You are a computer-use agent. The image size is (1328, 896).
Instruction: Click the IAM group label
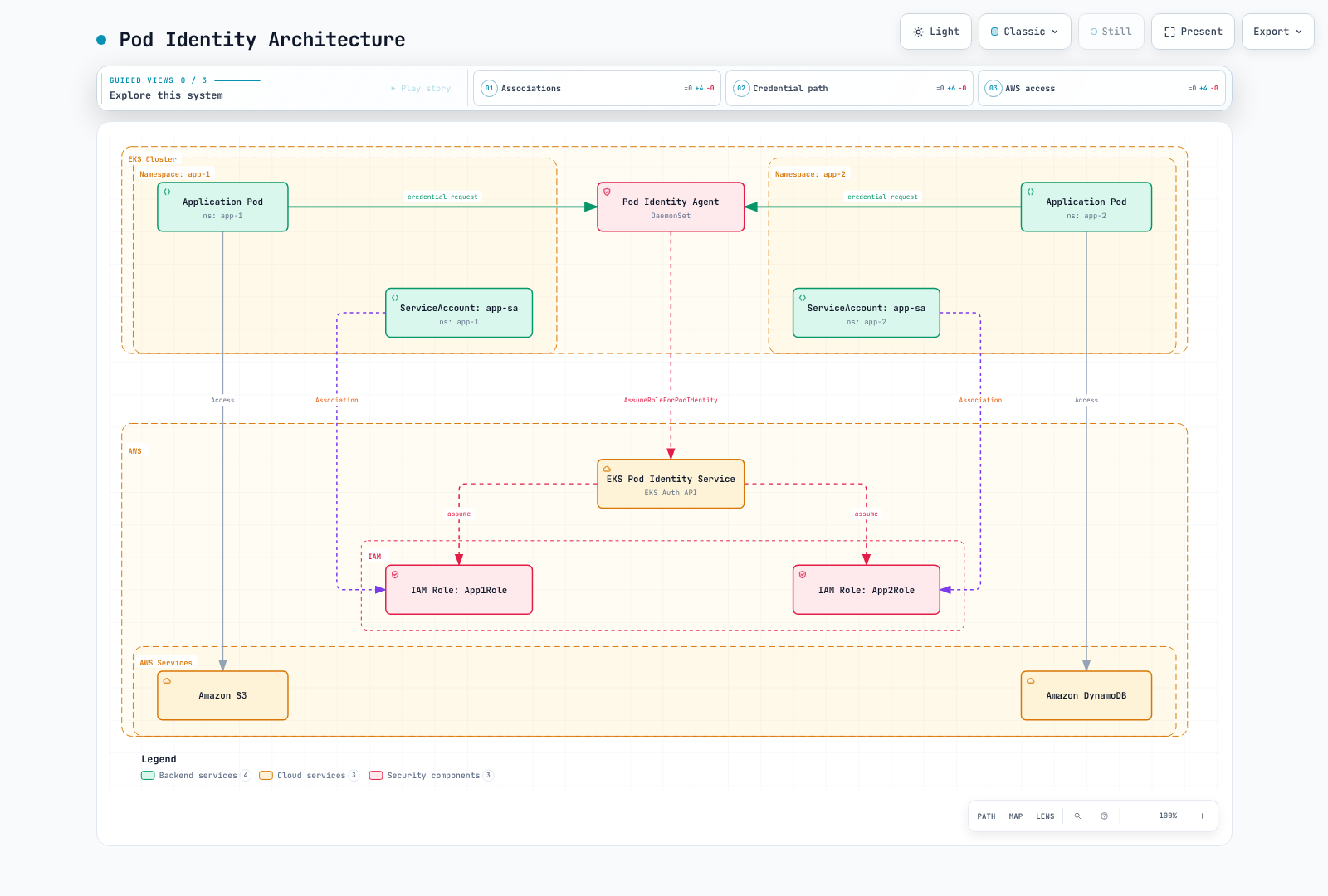(375, 557)
